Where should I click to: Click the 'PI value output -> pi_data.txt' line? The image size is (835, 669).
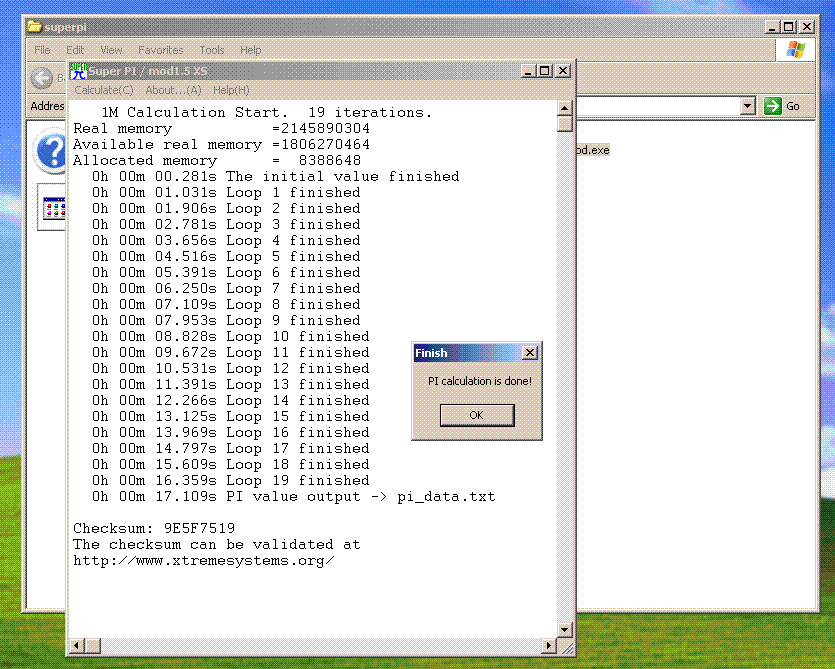[x=293, y=497]
